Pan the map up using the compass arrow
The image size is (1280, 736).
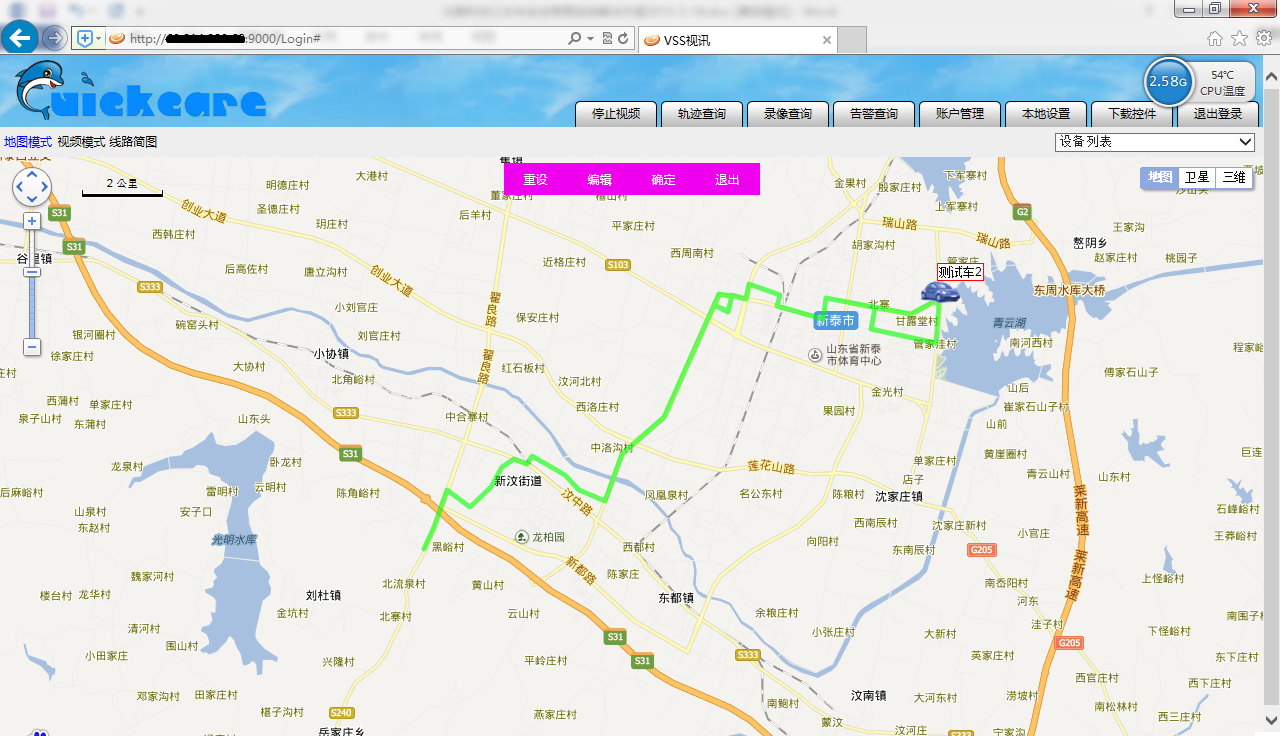[x=32, y=174]
